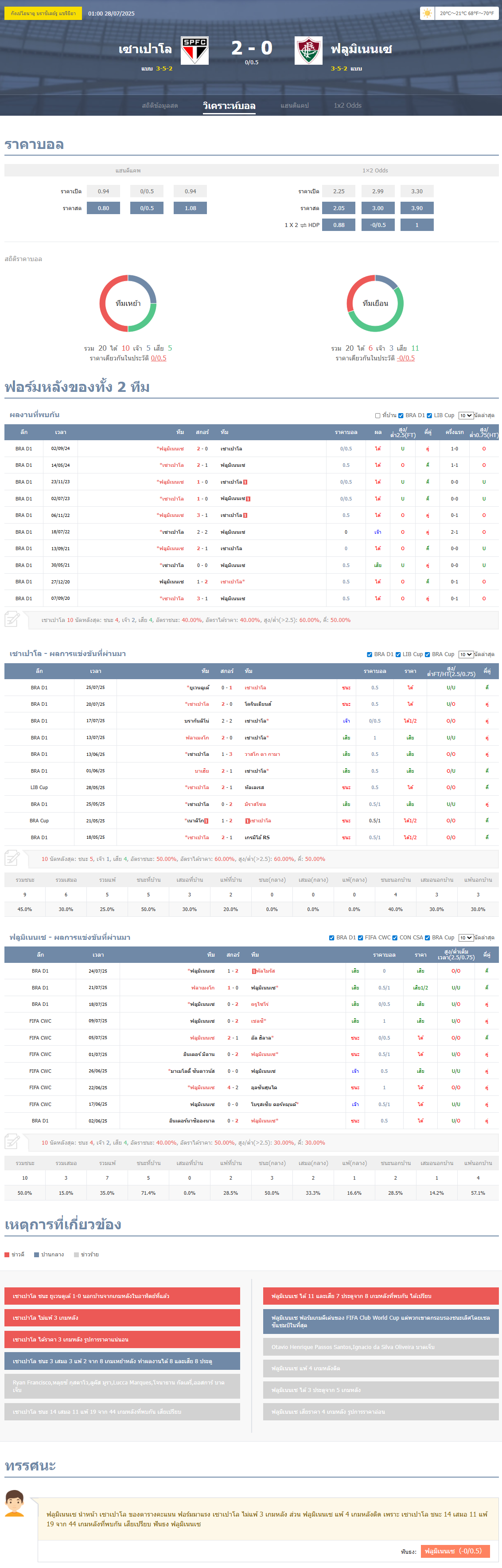502x1568 pixels.
Task: Uncheck BRA Cup in เซาเปาโล results filter
Action: (427, 654)
